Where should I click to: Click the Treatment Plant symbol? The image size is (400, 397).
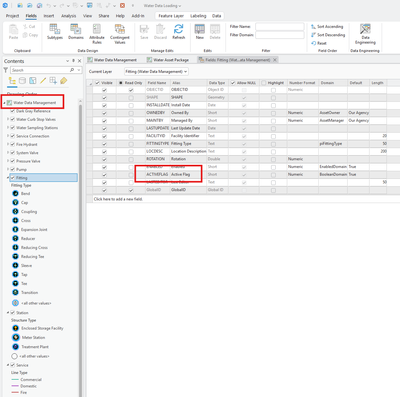click(15, 347)
